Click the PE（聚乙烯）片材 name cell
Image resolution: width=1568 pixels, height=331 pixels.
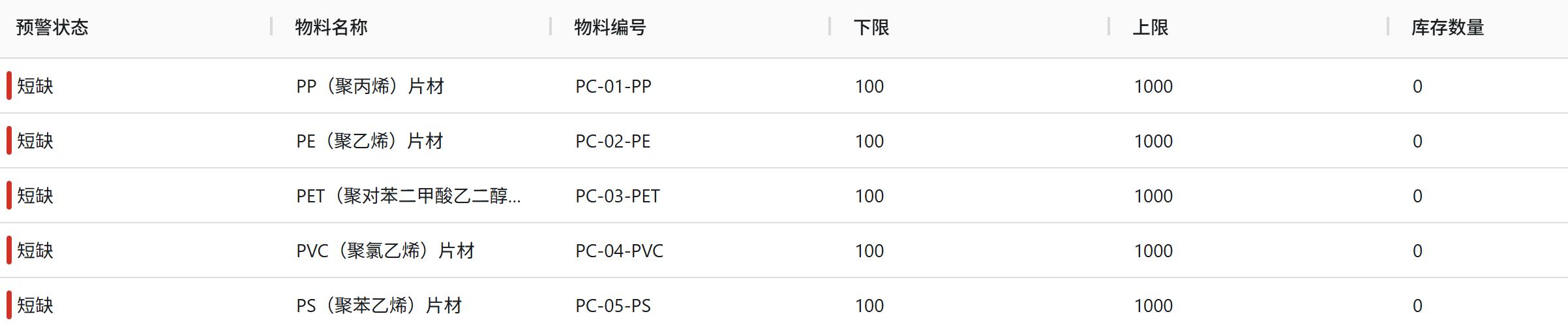[x=369, y=141]
